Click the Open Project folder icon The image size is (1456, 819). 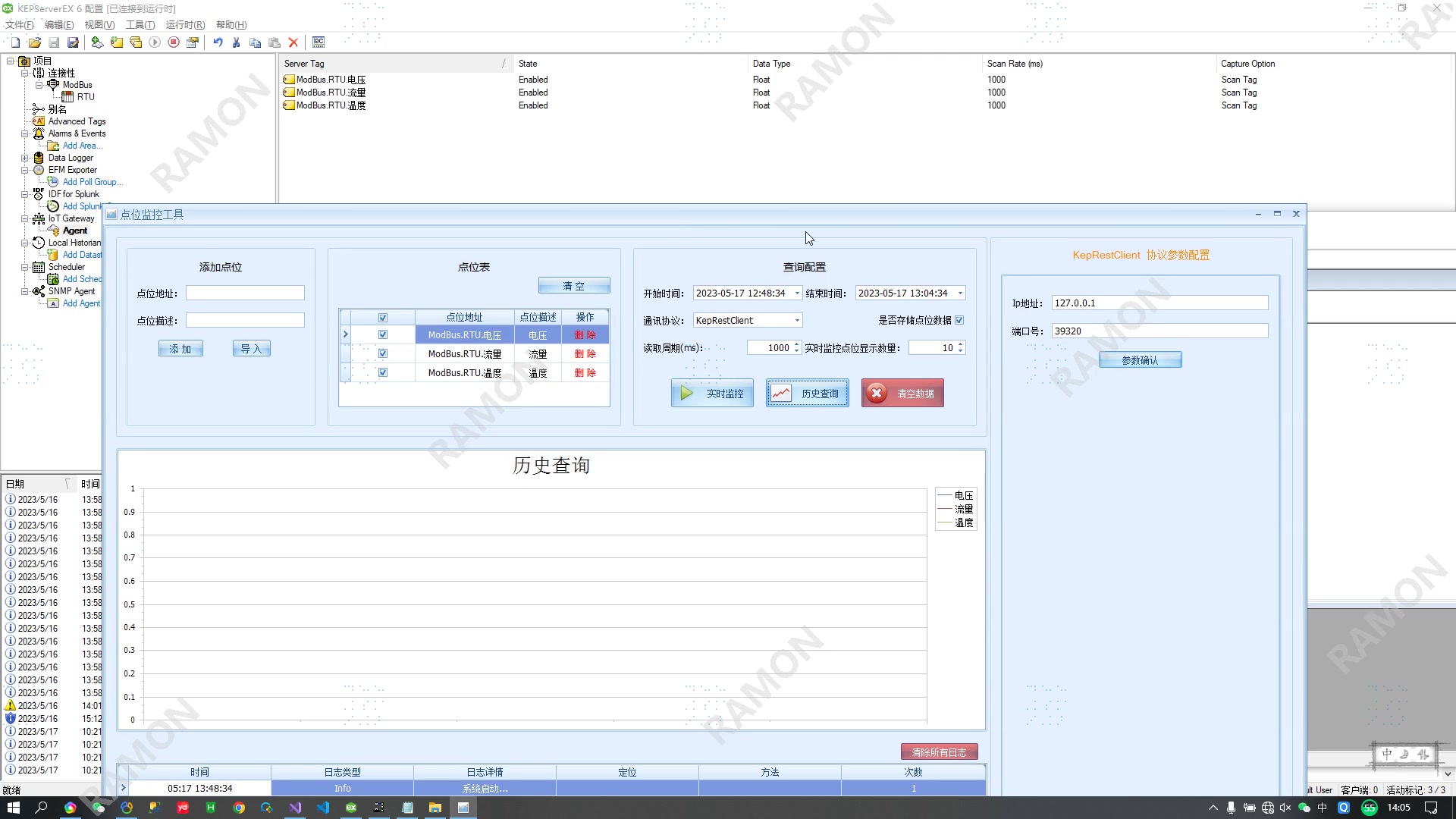coord(35,42)
